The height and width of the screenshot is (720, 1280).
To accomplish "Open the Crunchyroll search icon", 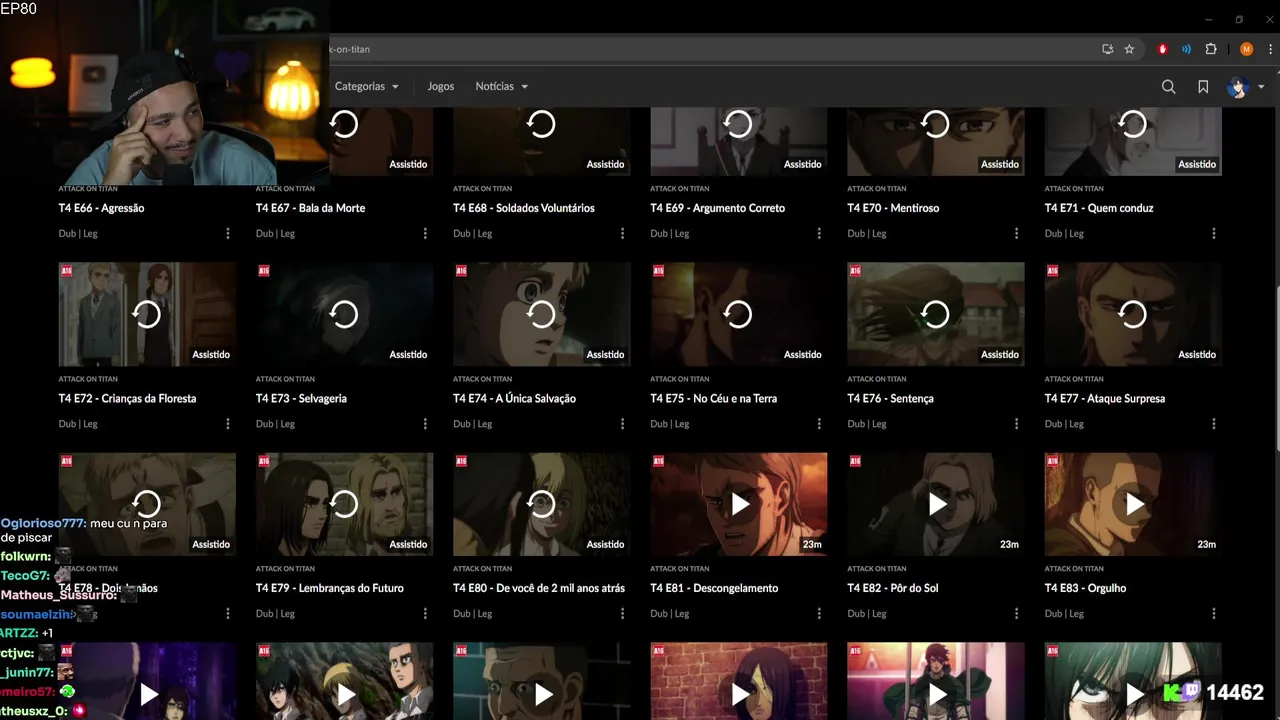I will (1168, 87).
